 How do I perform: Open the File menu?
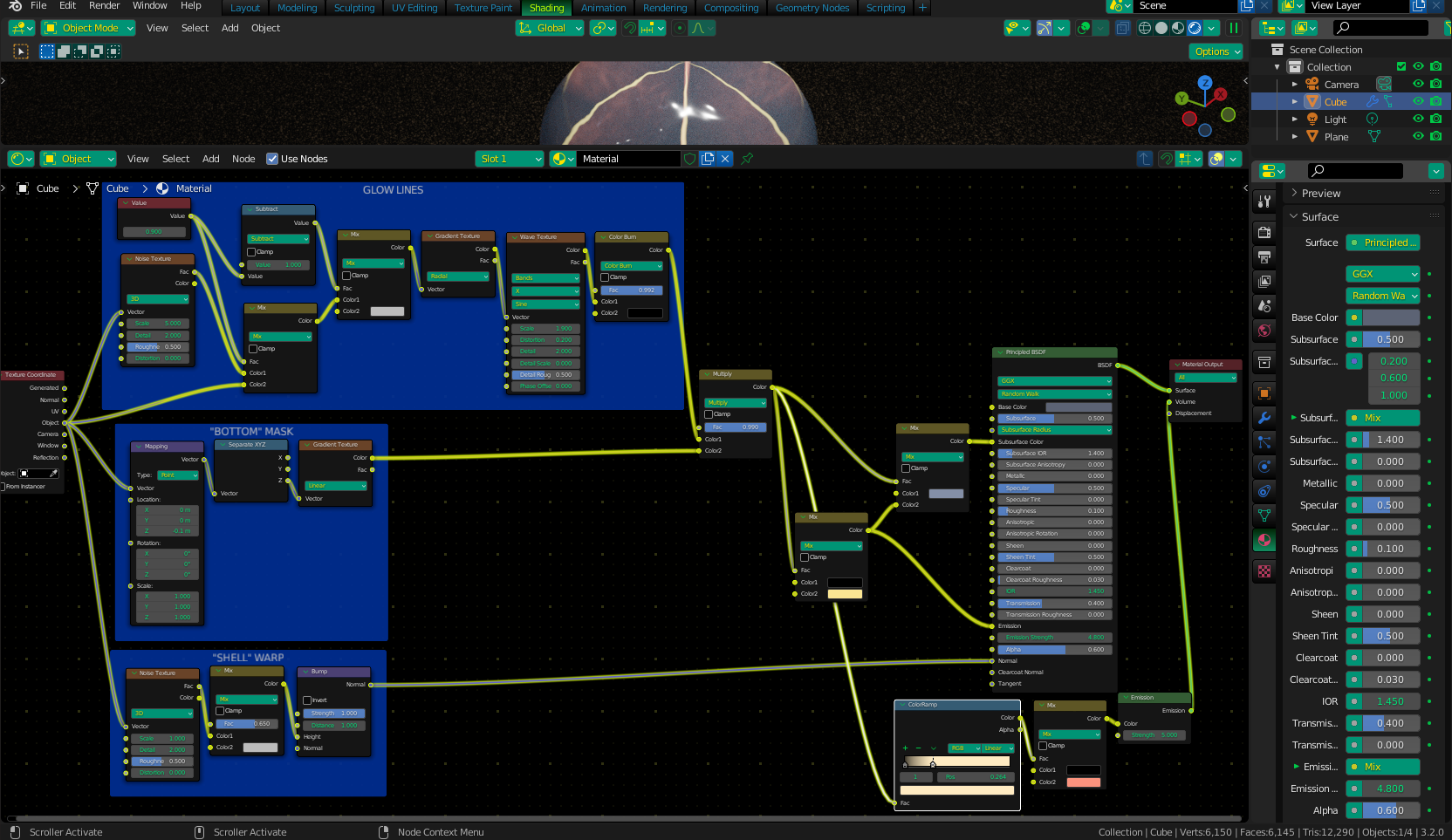coord(38,6)
